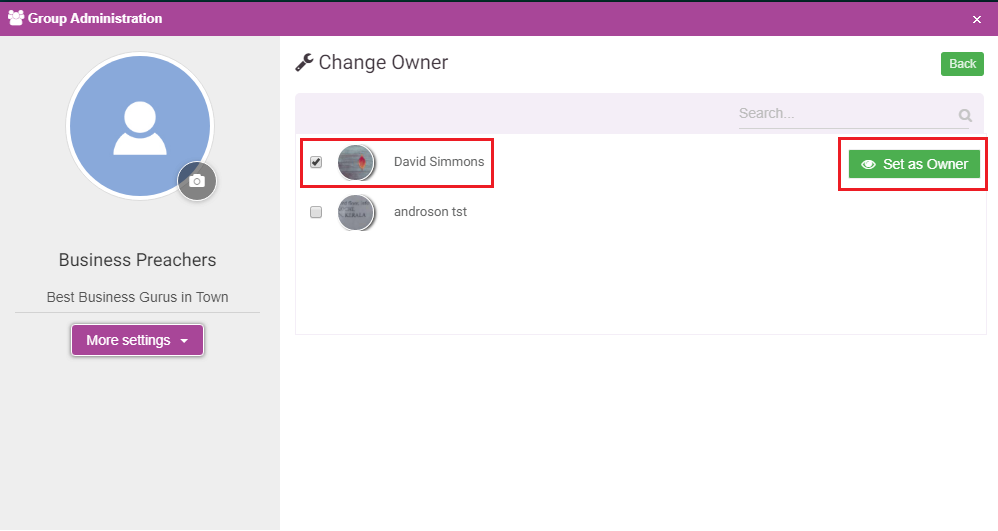The height and width of the screenshot is (531, 998).
Task: Click the magnifier search icon
Action: point(965,115)
